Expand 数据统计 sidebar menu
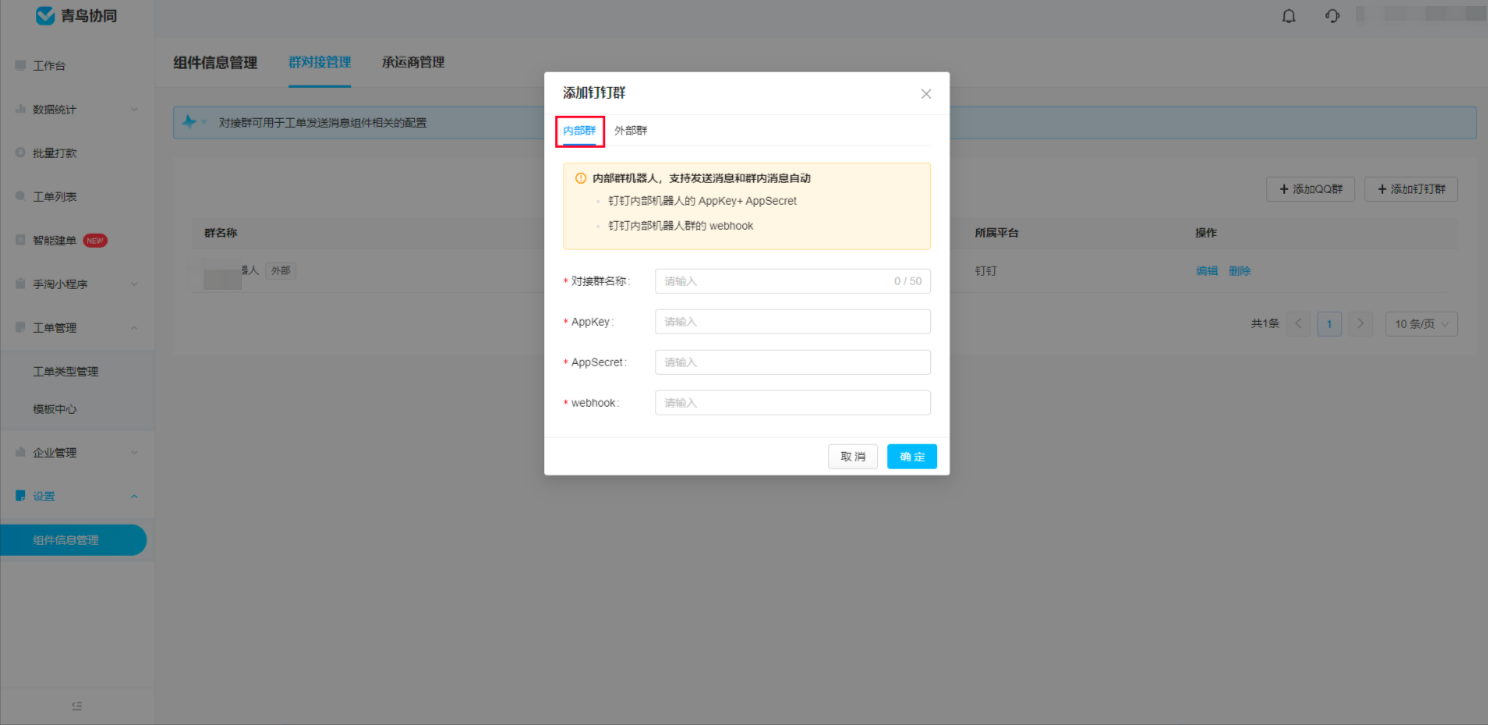Screen dimensions: 1488x725 (x=77, y=109)
